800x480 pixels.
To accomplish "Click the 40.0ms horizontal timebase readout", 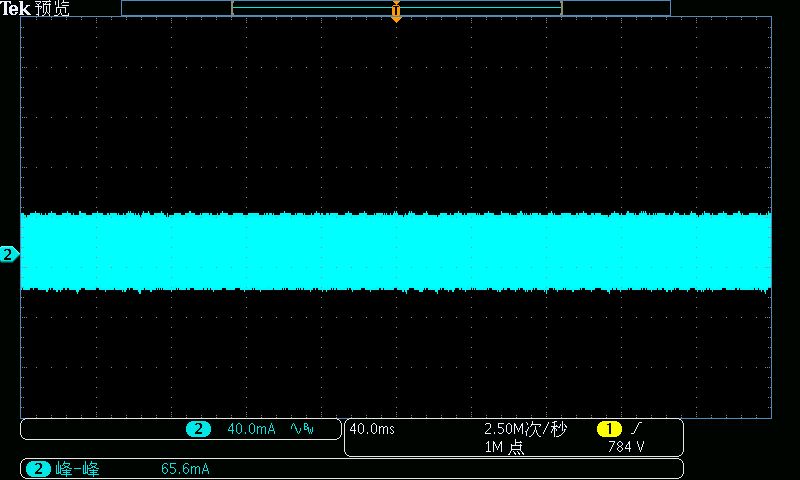I will pos(372,429).
